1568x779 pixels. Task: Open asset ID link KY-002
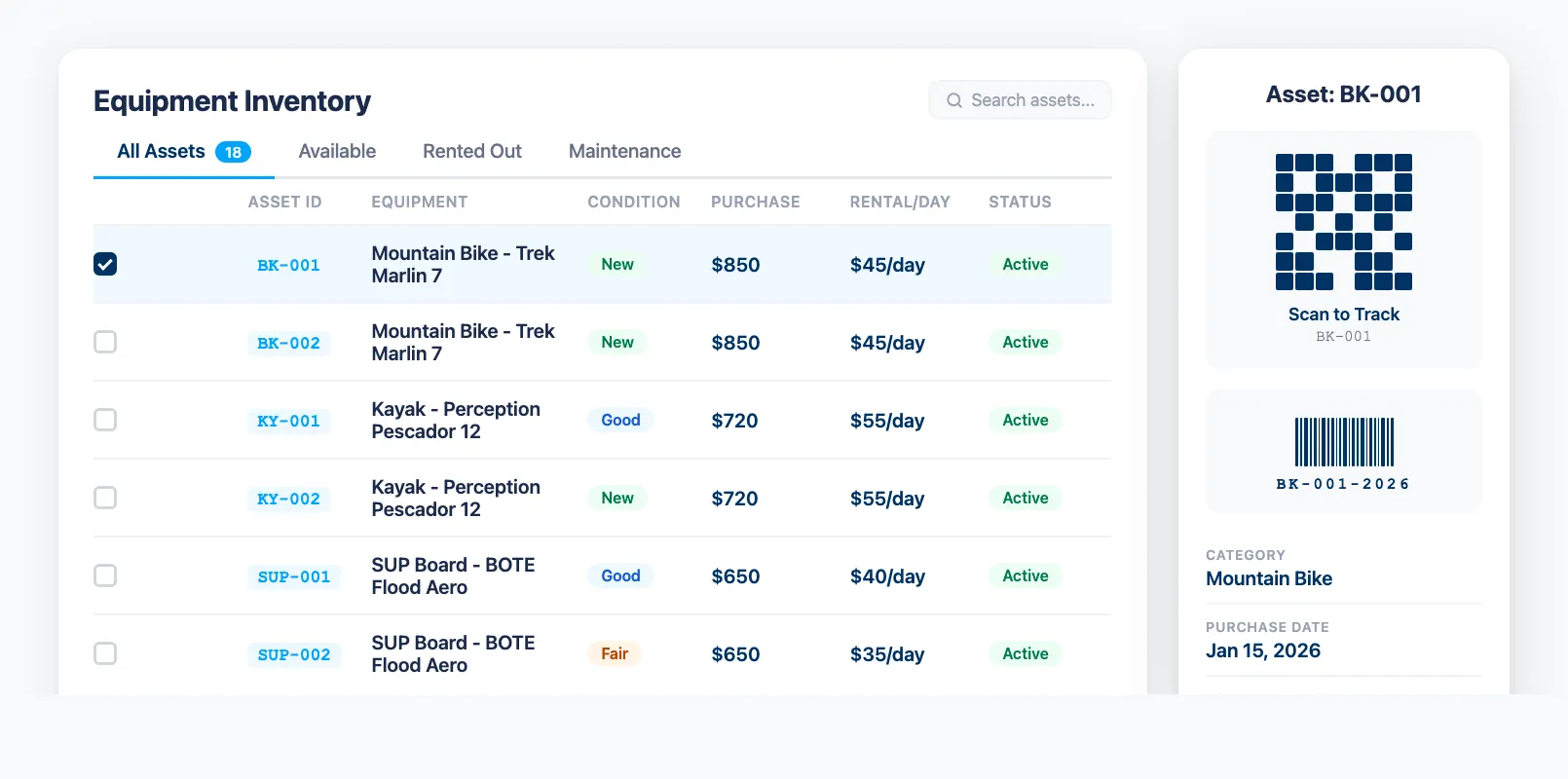[288, 499]
